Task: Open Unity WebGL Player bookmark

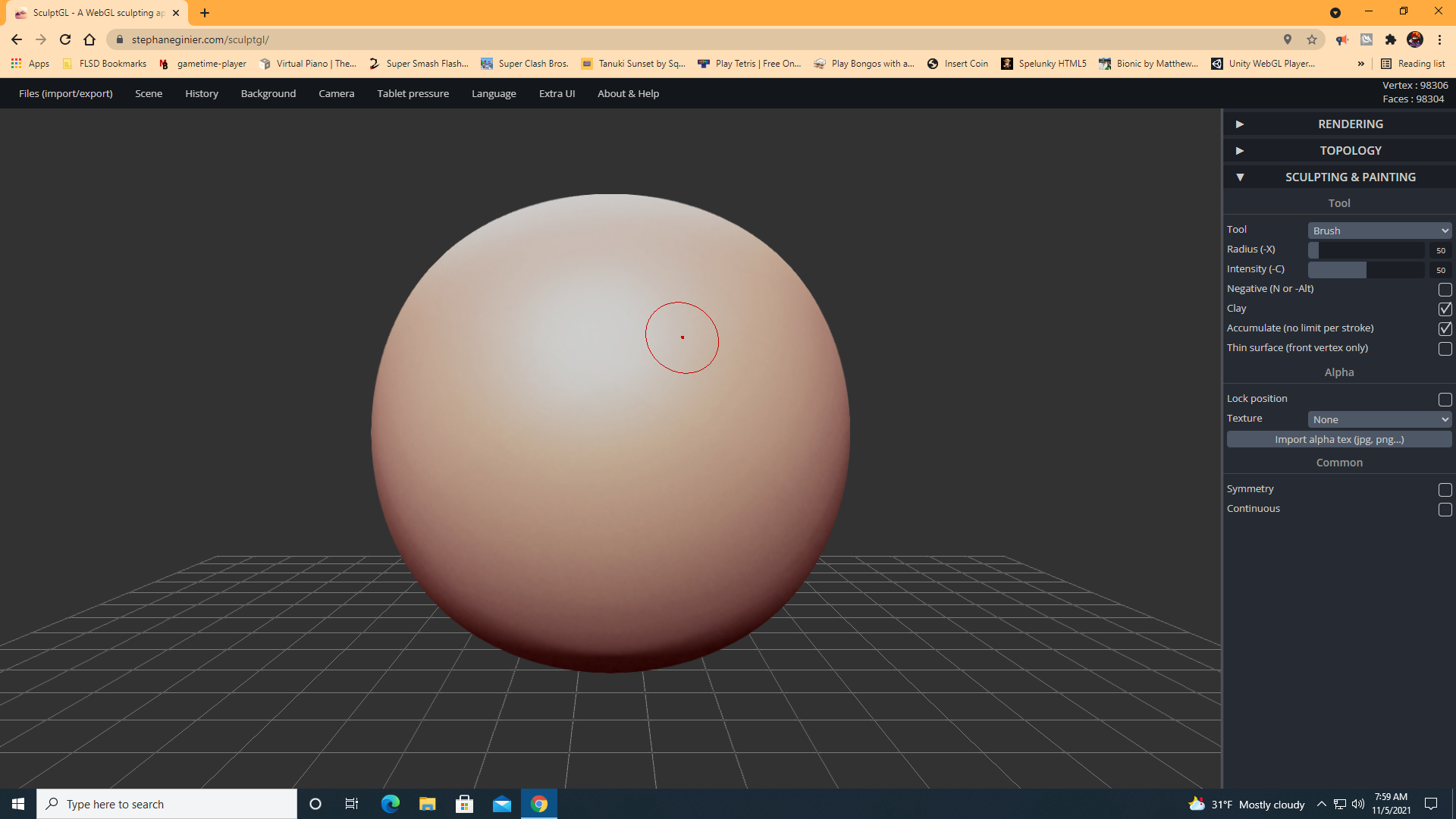Action: [1263, 64]
